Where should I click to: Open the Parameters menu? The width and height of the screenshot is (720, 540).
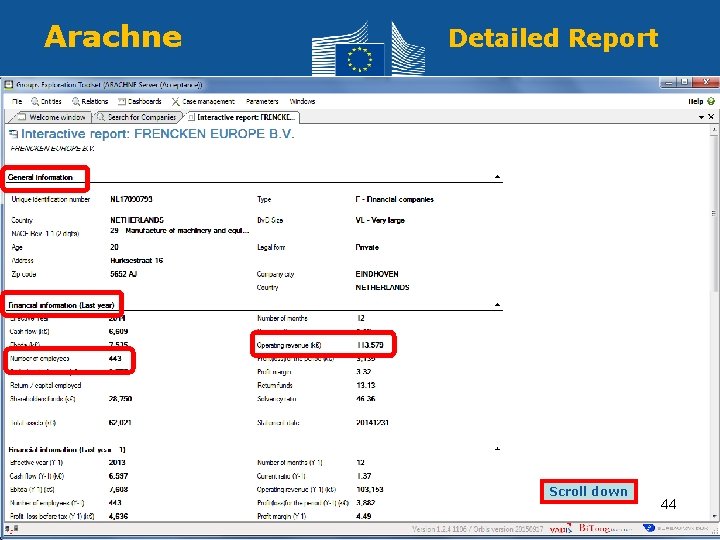pyautogui.click(x=262, y=101)
